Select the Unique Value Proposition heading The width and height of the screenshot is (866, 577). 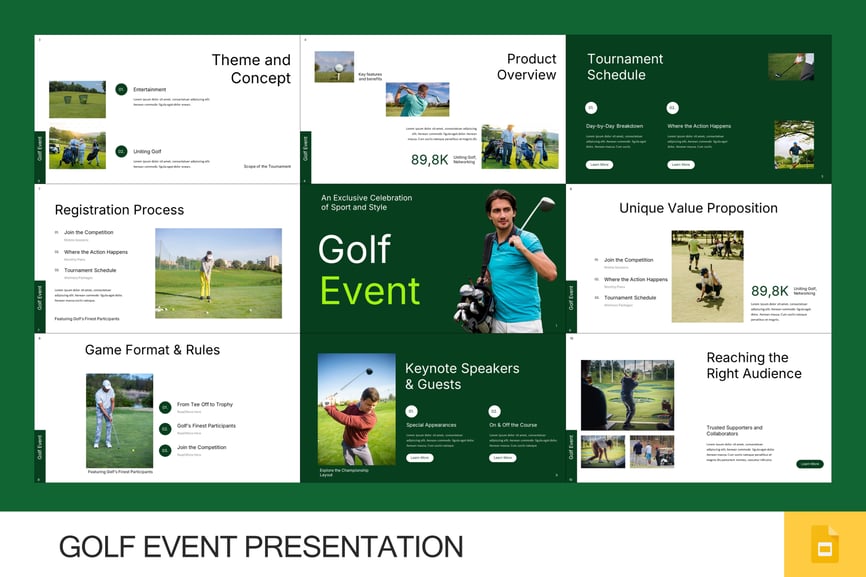click(x=698, y=208)
